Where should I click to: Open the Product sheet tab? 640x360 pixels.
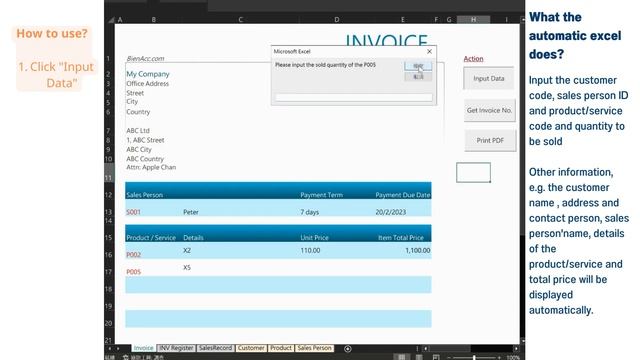[x=281, y=348]
